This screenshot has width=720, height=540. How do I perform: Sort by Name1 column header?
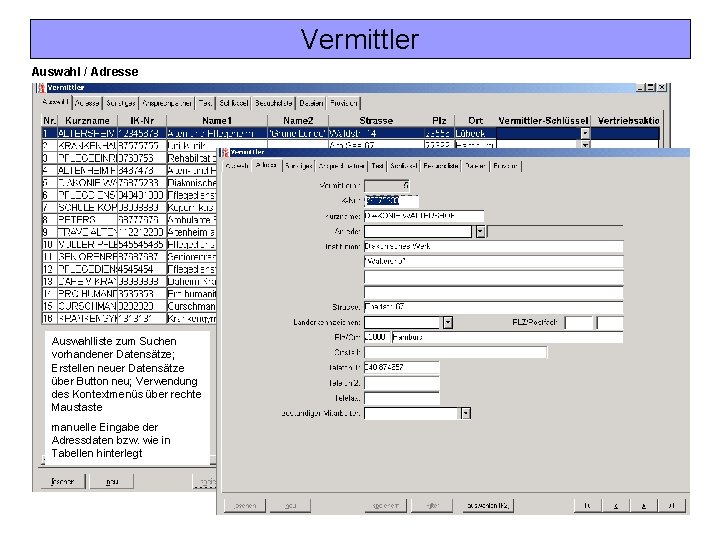coord(217,120)
